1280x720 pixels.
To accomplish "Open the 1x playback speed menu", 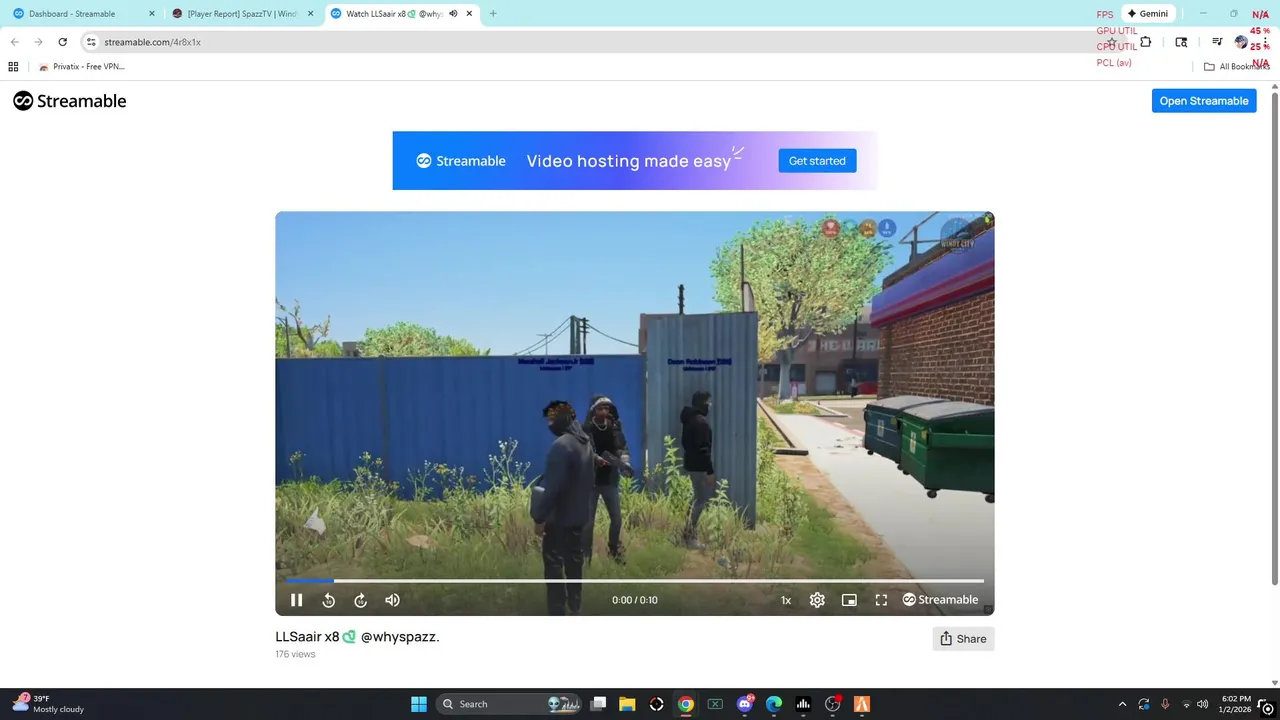I will coord(786,600).
